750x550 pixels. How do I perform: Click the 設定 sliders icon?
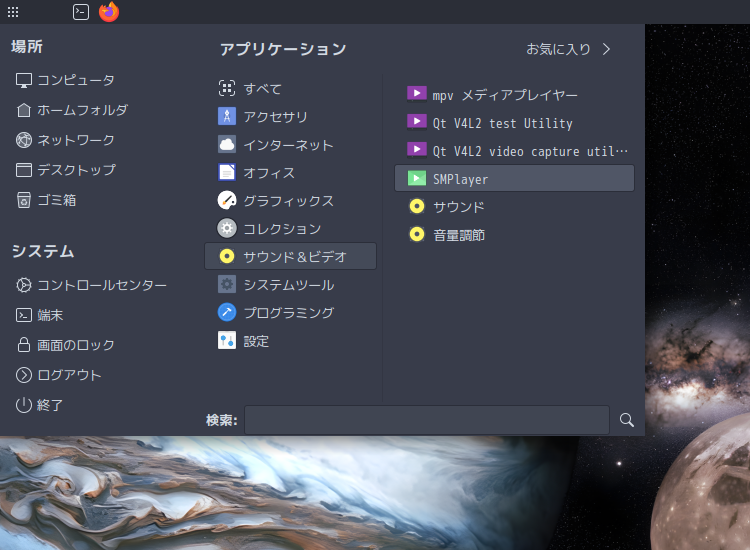227,341
